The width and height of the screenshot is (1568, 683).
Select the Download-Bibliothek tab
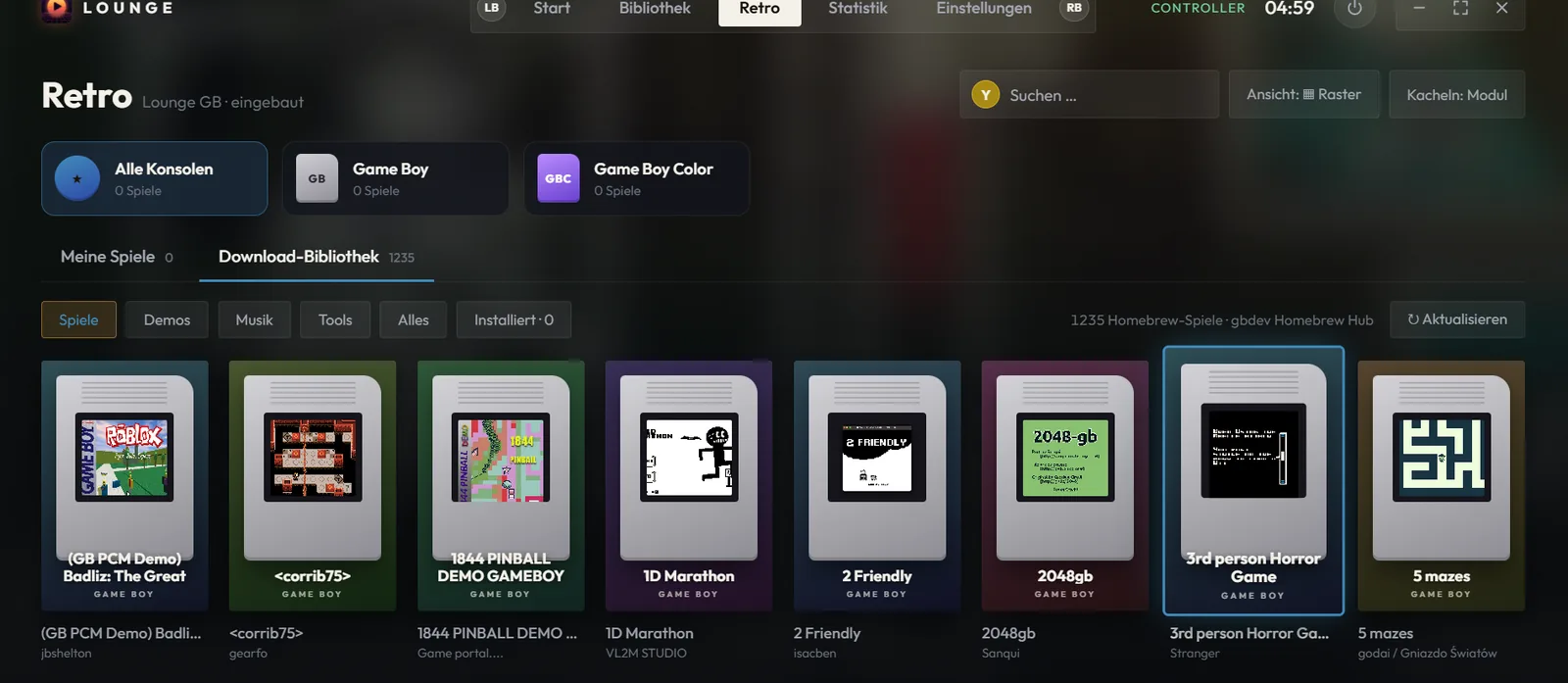coord(317,257)
